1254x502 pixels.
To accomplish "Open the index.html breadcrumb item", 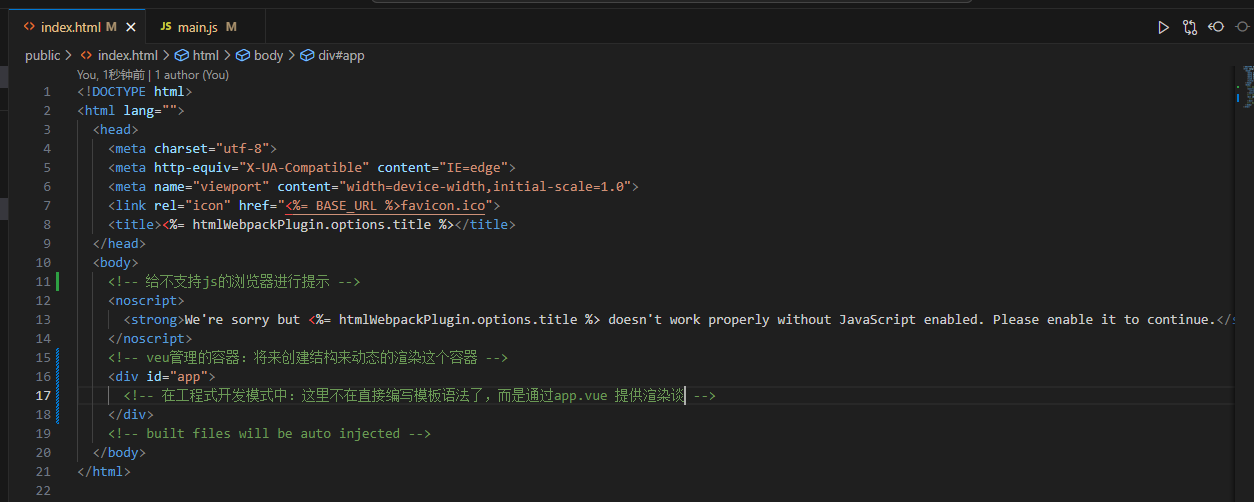I will coord(128,55).
